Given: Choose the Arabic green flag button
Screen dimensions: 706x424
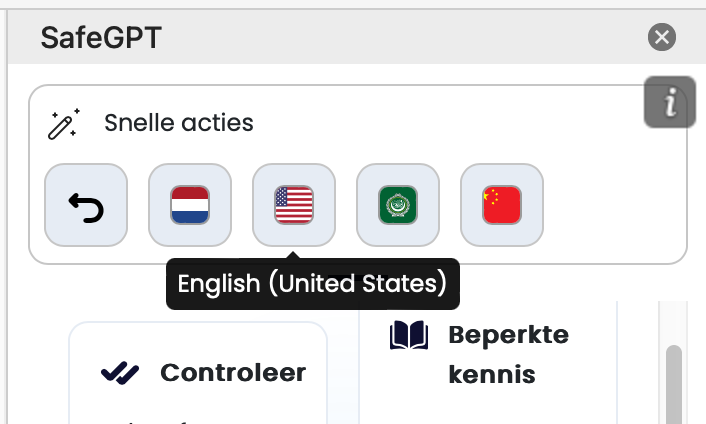Looking at the screenshot, I should 398,204.
